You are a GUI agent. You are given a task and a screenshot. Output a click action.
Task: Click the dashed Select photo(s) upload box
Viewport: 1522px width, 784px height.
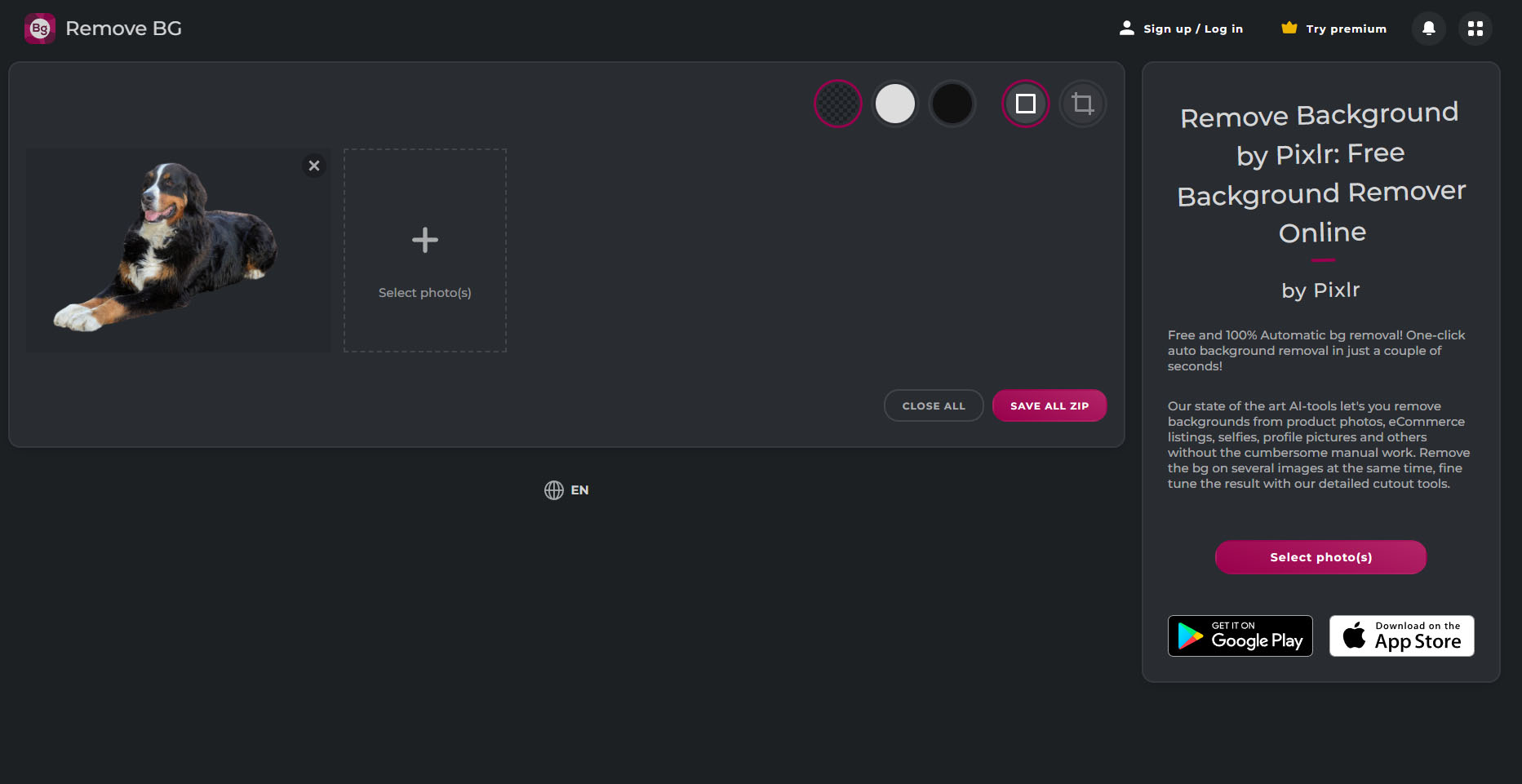(x=425, y=250)
